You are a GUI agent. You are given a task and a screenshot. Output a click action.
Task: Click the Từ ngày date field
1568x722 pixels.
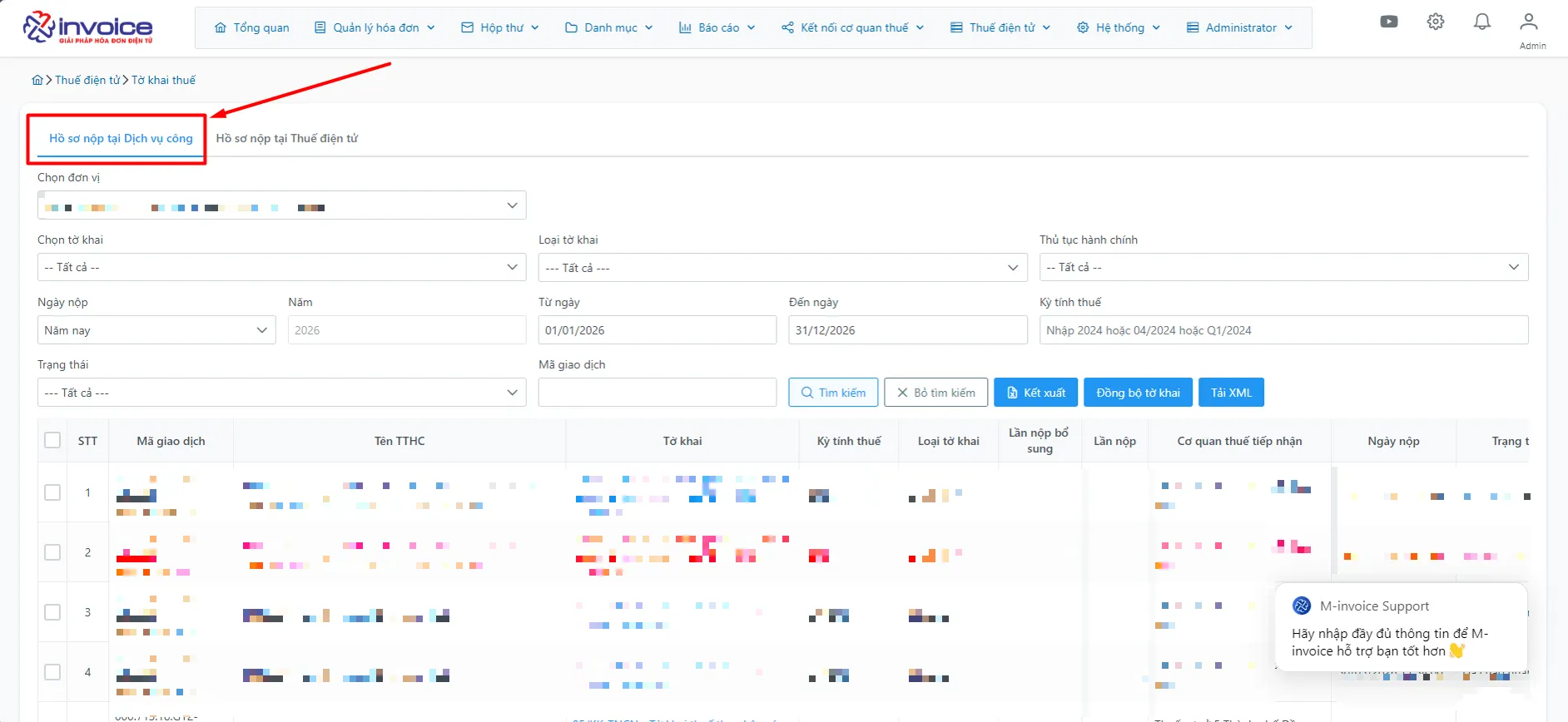click(657, 330)
